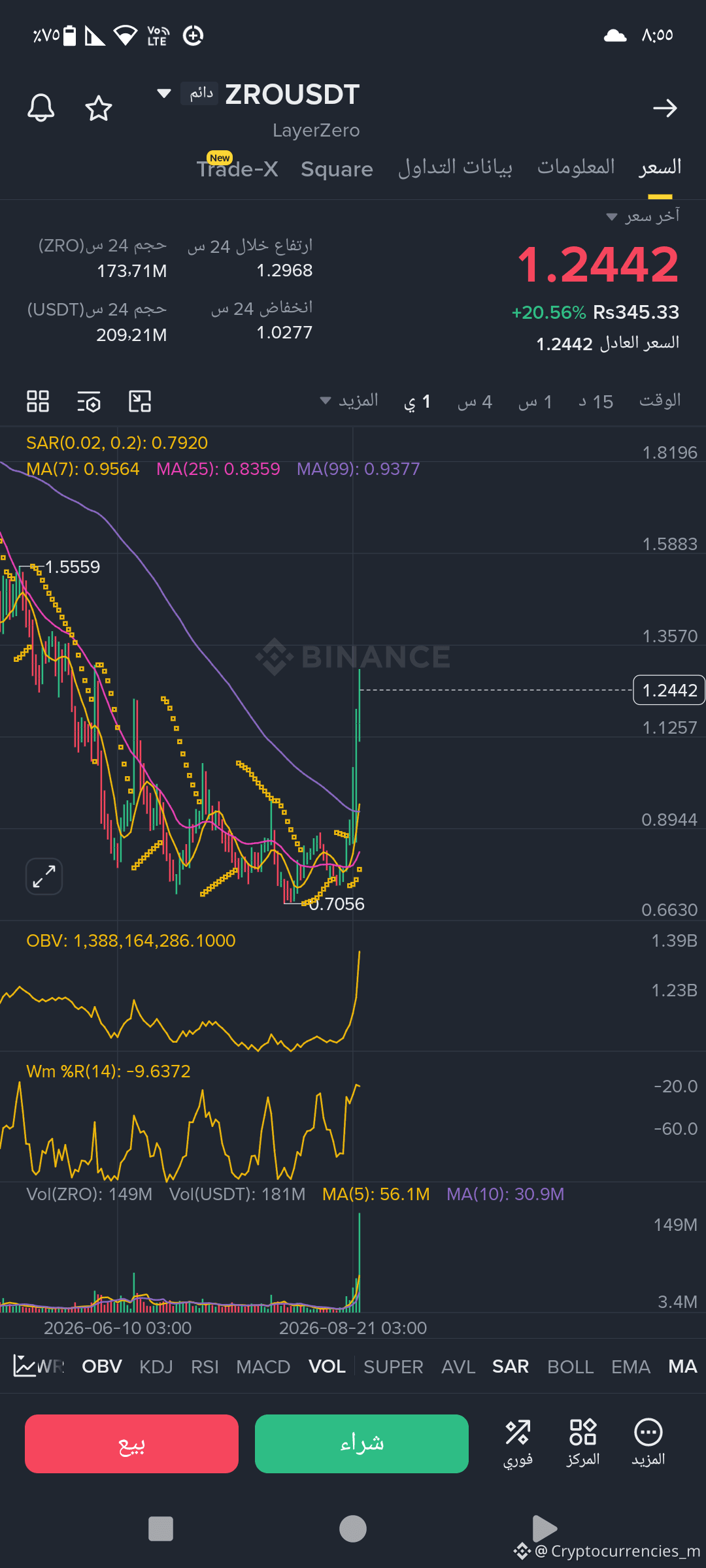This screenshot has height=1568, width=706.
Task: Toggle the KDJ sub-indicator
Action: coord(156,1366)
